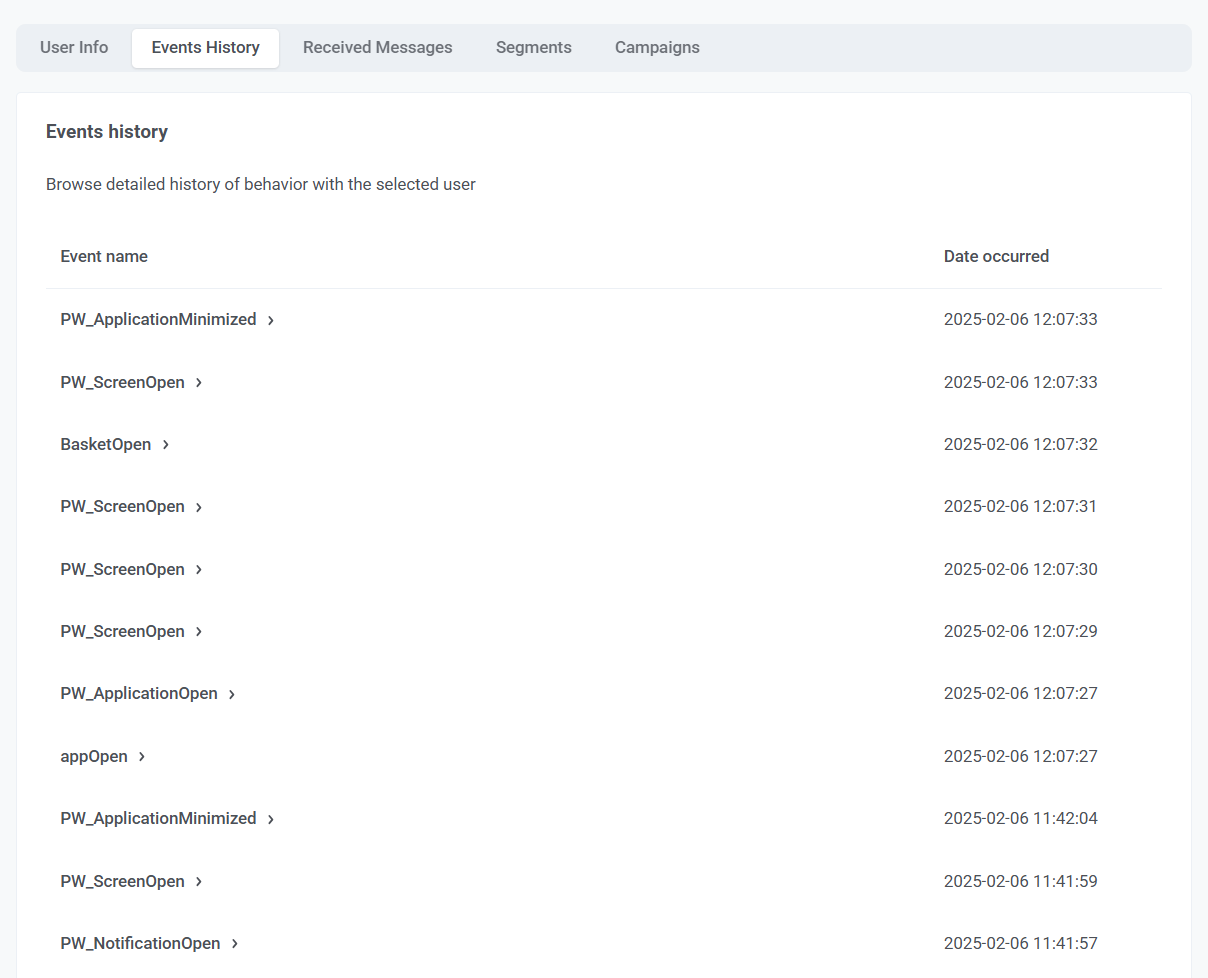The height and width of the screenshot is (978, 1208).
Task: Select PW_ScreenOpen event name logged at 12:07:31
Action: 122,507
